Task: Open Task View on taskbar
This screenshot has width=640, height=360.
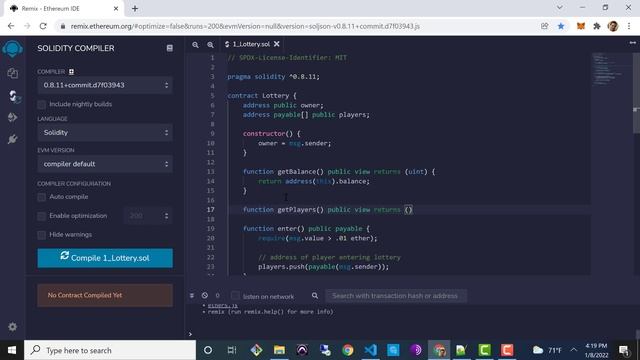Action: [x=232, y=350]
